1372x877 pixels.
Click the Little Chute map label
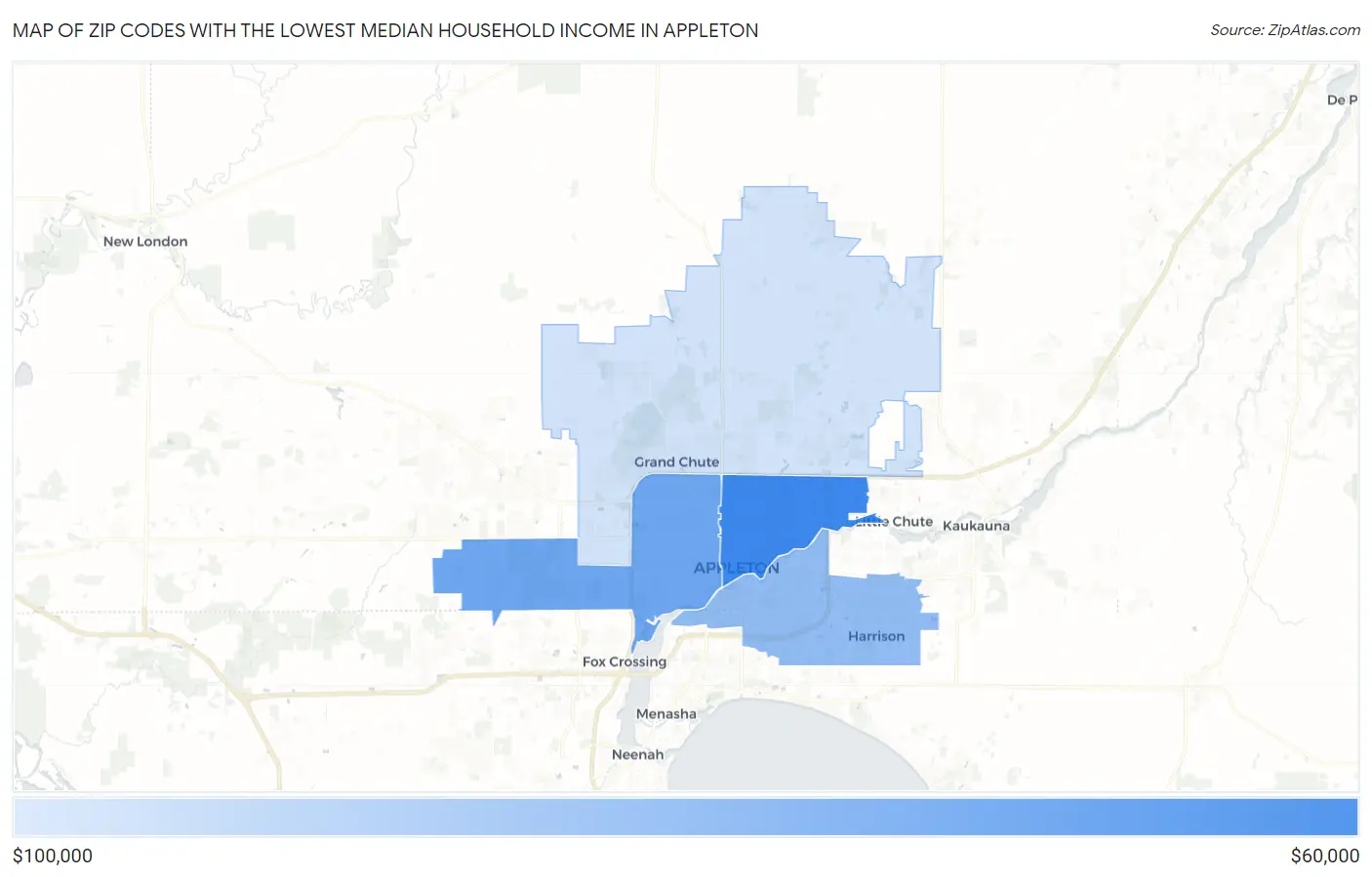coord(894,522)
